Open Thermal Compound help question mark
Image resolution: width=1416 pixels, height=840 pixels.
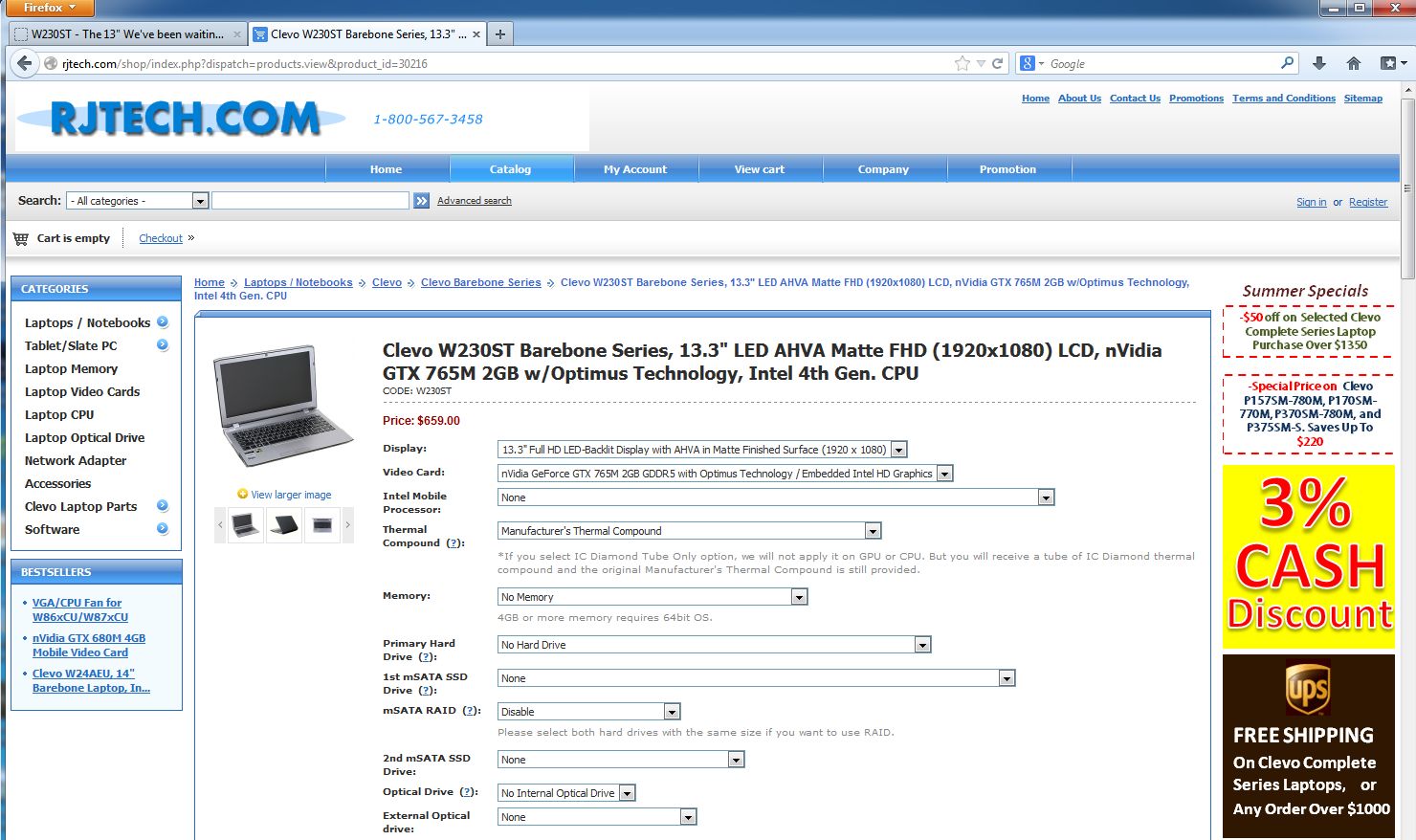click(x=454, y=543)
